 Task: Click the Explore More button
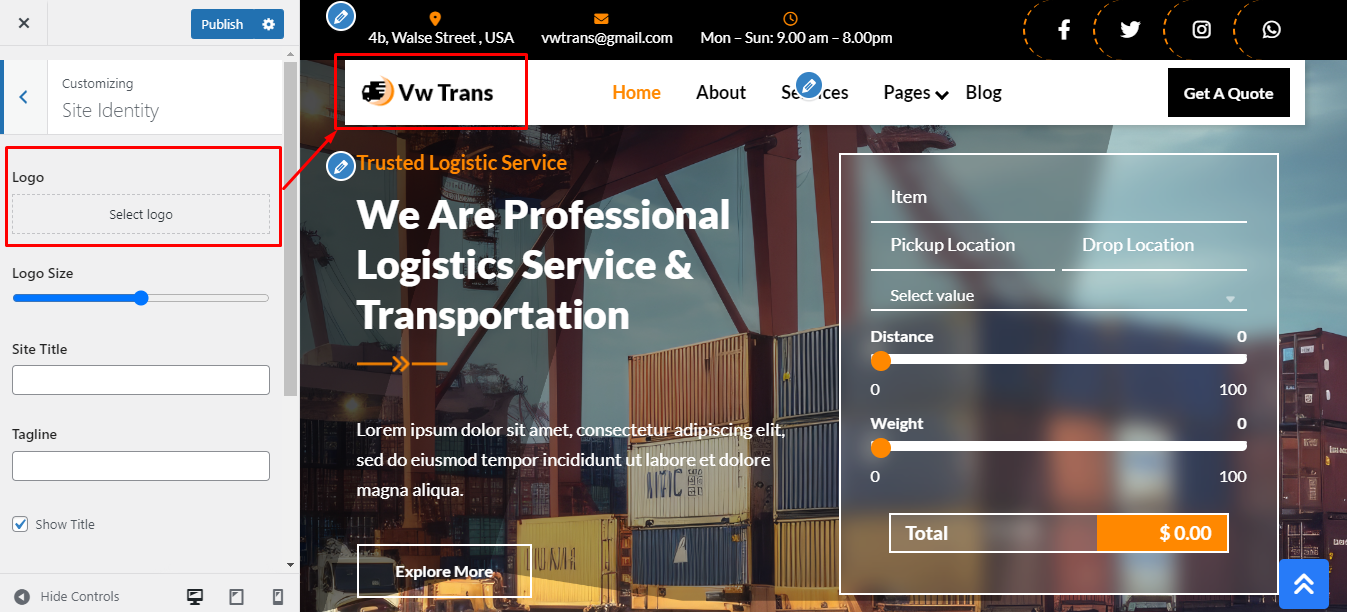click(x=444, y=571)
